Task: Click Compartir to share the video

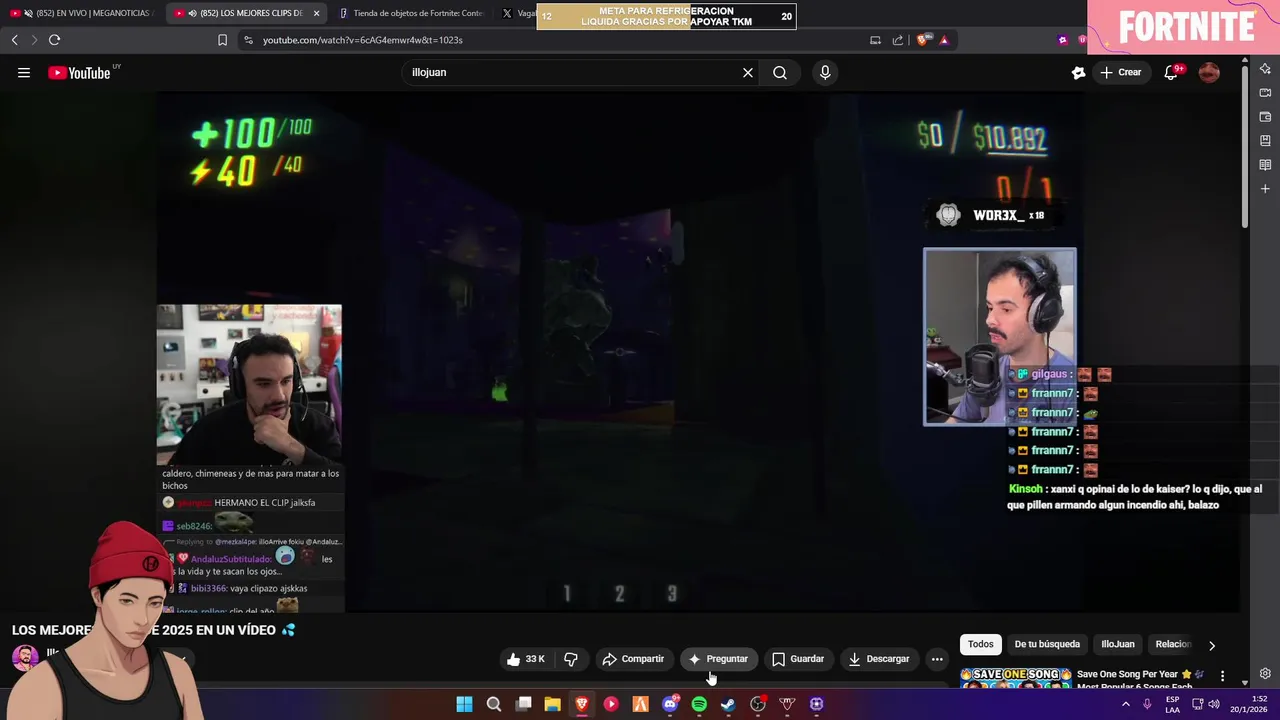Action: [x=633, y=659]
